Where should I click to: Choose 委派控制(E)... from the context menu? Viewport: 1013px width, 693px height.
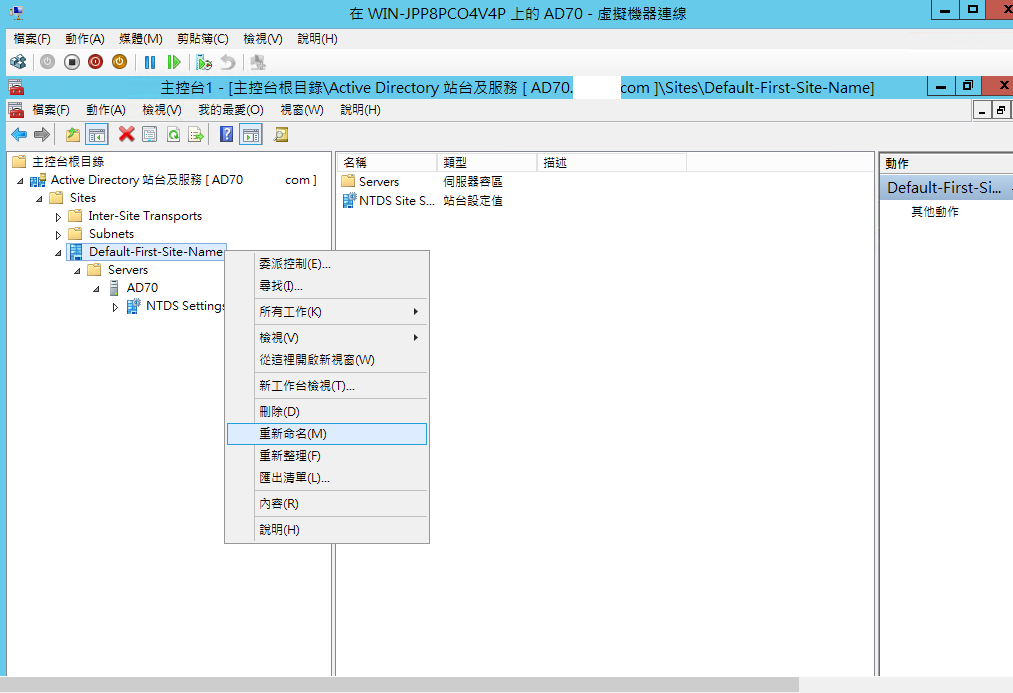pyautogui.click(x=327, y=264)
